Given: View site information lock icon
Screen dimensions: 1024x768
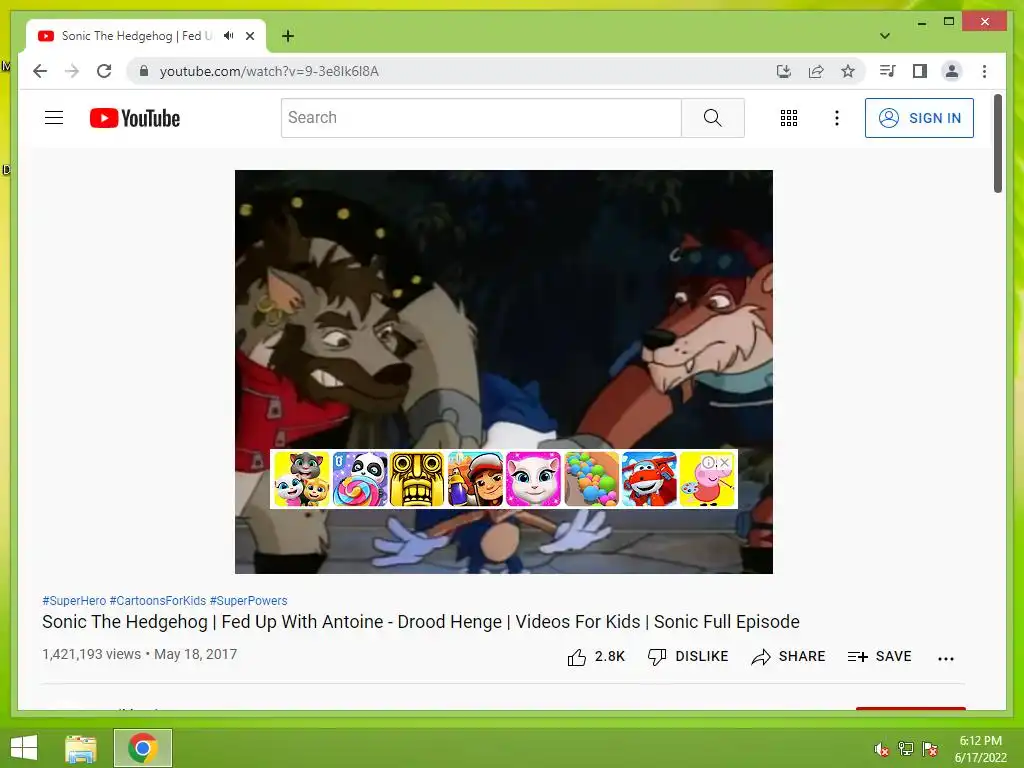Looking at the screenshot, I should [144, 71].
